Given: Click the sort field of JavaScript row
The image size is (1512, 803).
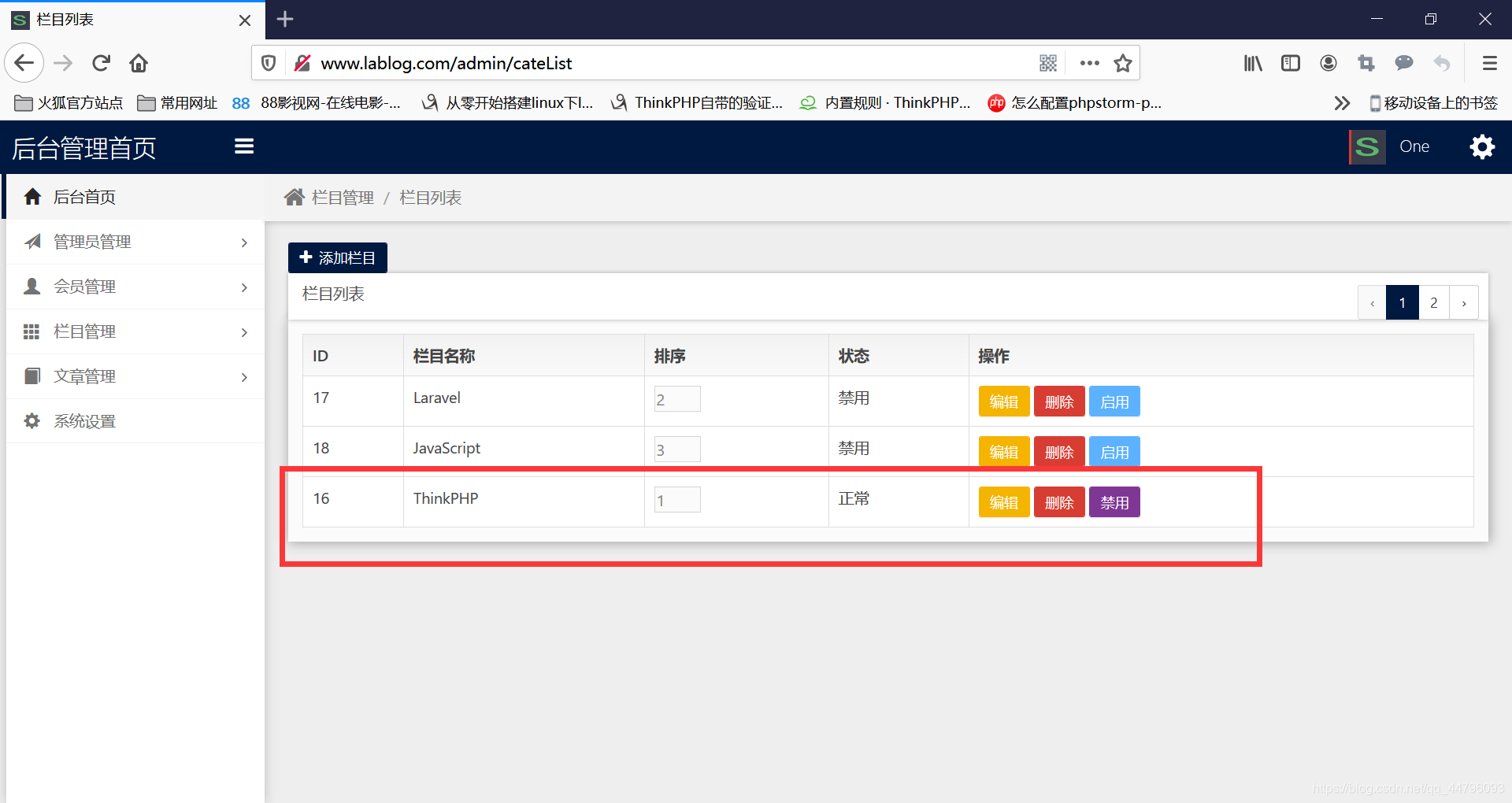Looking at the screenshot, I should click(x=677, y=450).
